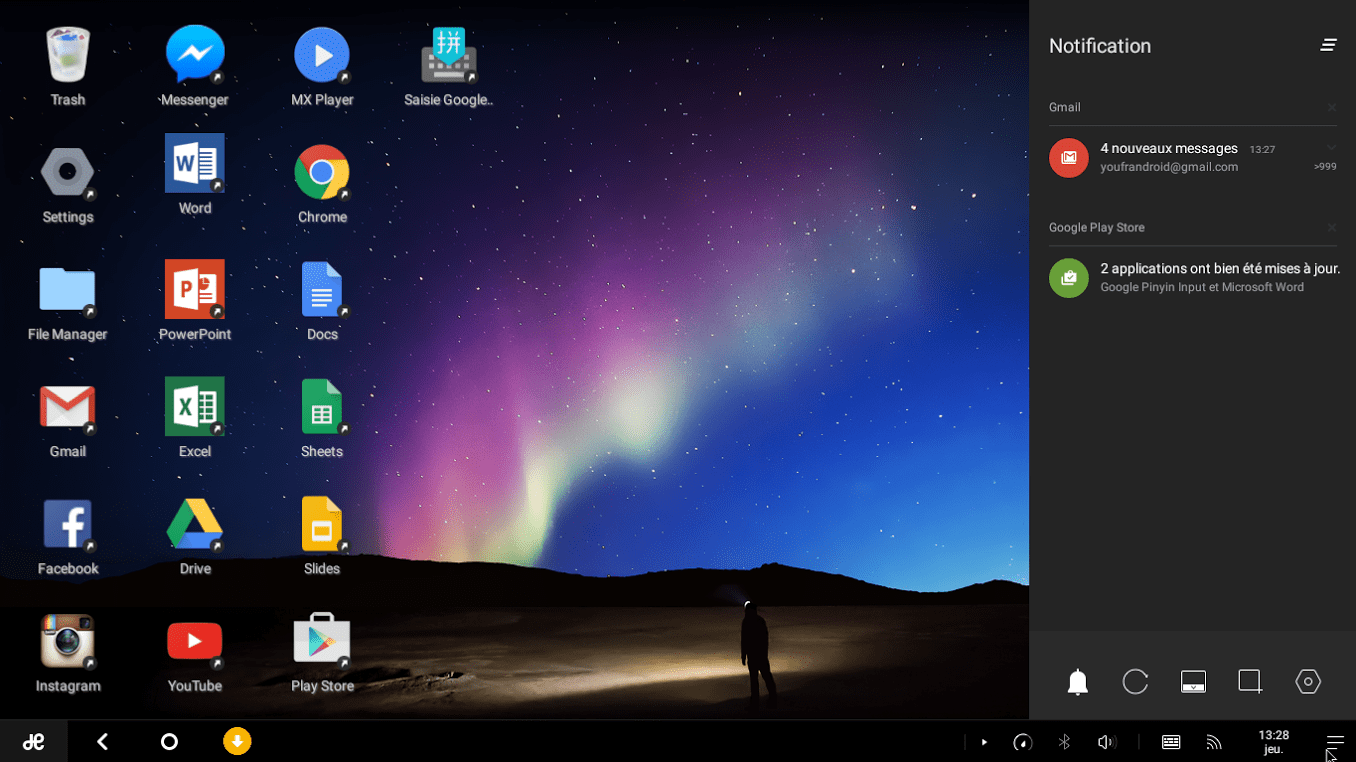This screenshot has width=1356, height=762.
Task: Open Google Sheets shortcut
Action: coord(322,406)
